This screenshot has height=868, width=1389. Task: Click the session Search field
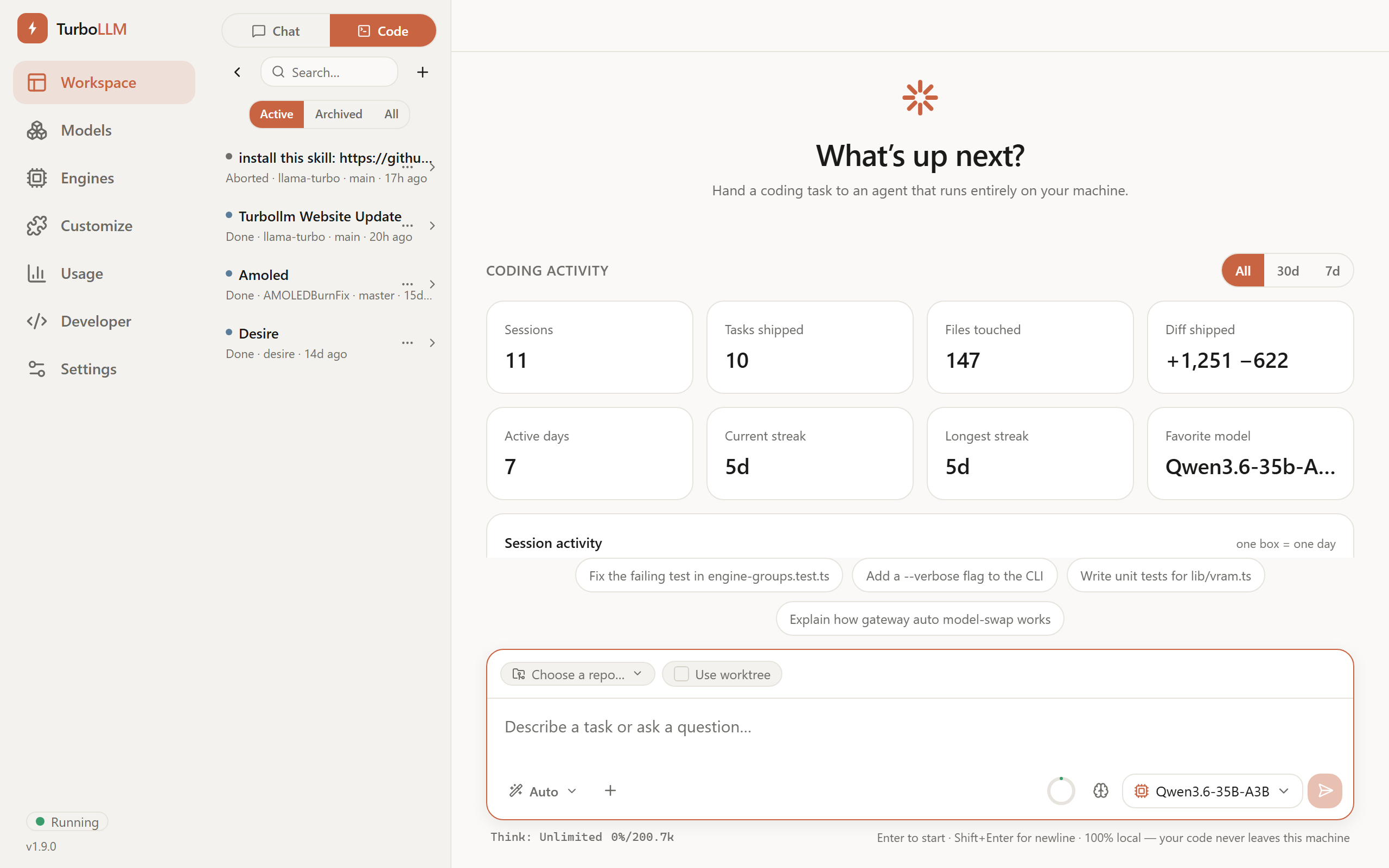point(329,72)
